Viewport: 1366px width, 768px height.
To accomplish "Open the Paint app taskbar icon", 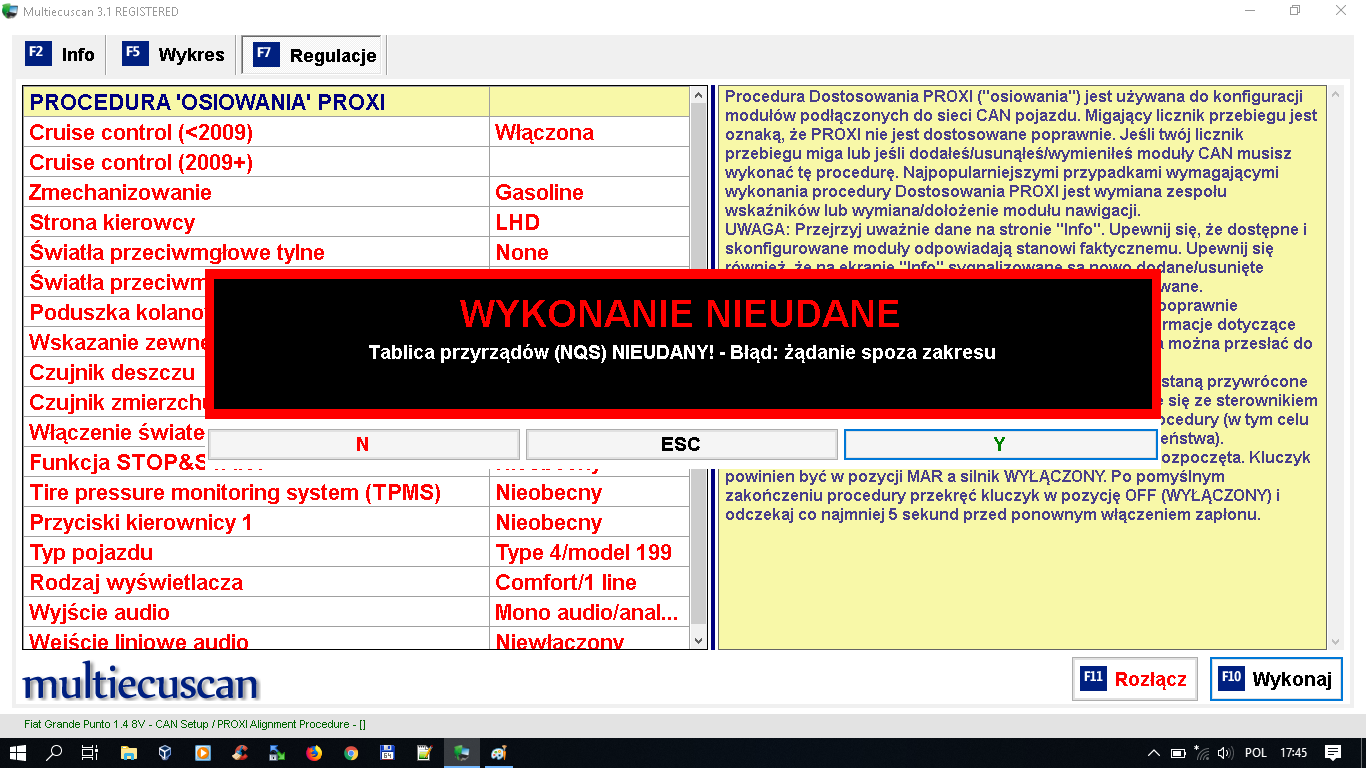I will point(498,753).
